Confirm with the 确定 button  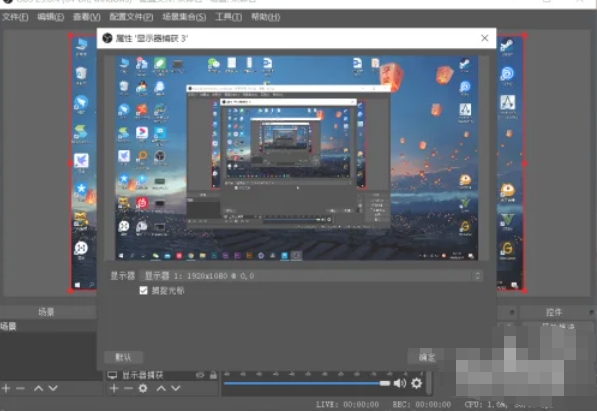(426, 357)
